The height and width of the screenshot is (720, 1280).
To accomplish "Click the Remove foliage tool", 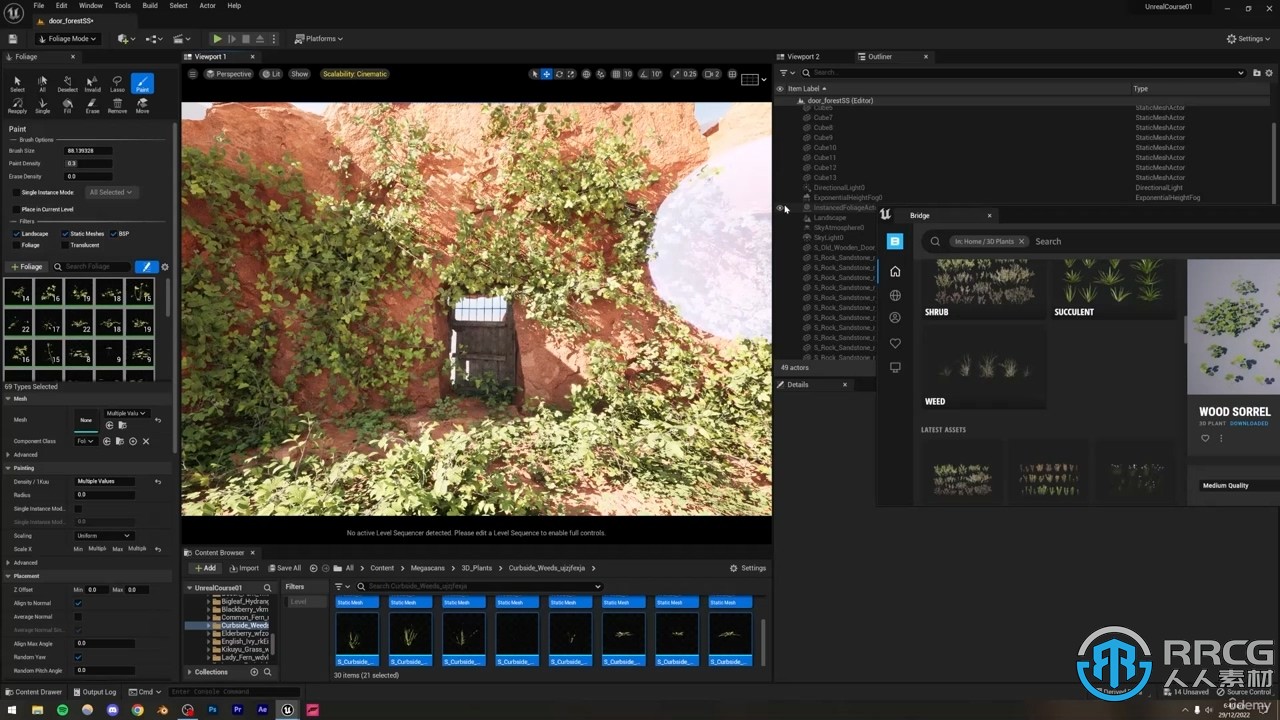I will point(117,105).
